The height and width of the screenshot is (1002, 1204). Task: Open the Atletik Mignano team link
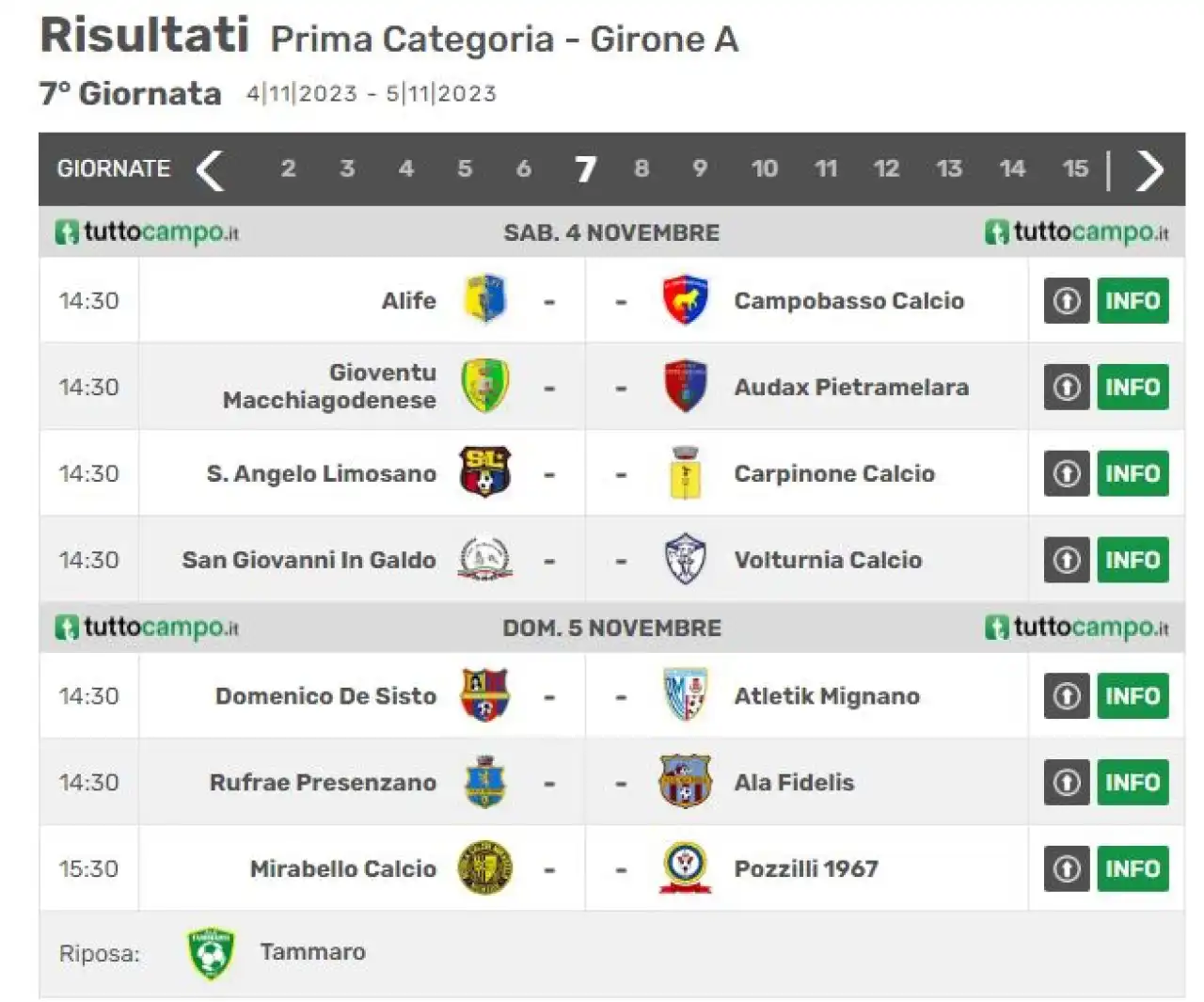(827, 696)
